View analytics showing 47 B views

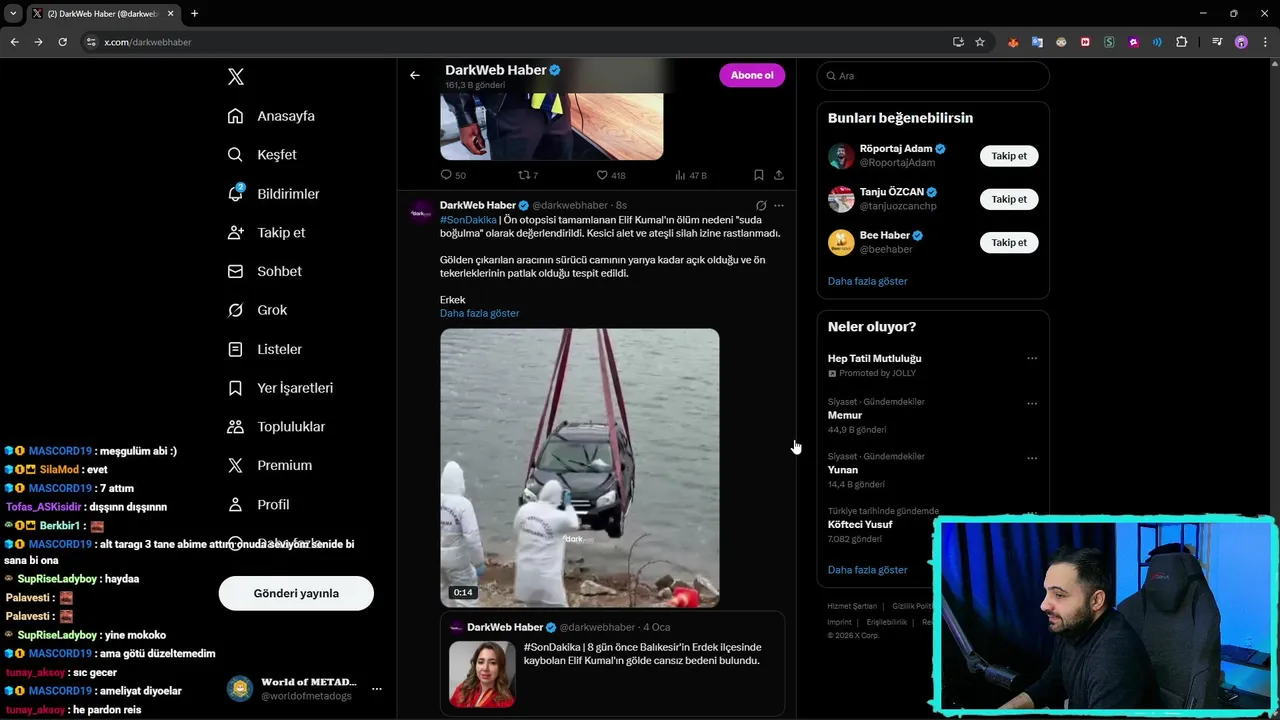(x=691, y=175)
